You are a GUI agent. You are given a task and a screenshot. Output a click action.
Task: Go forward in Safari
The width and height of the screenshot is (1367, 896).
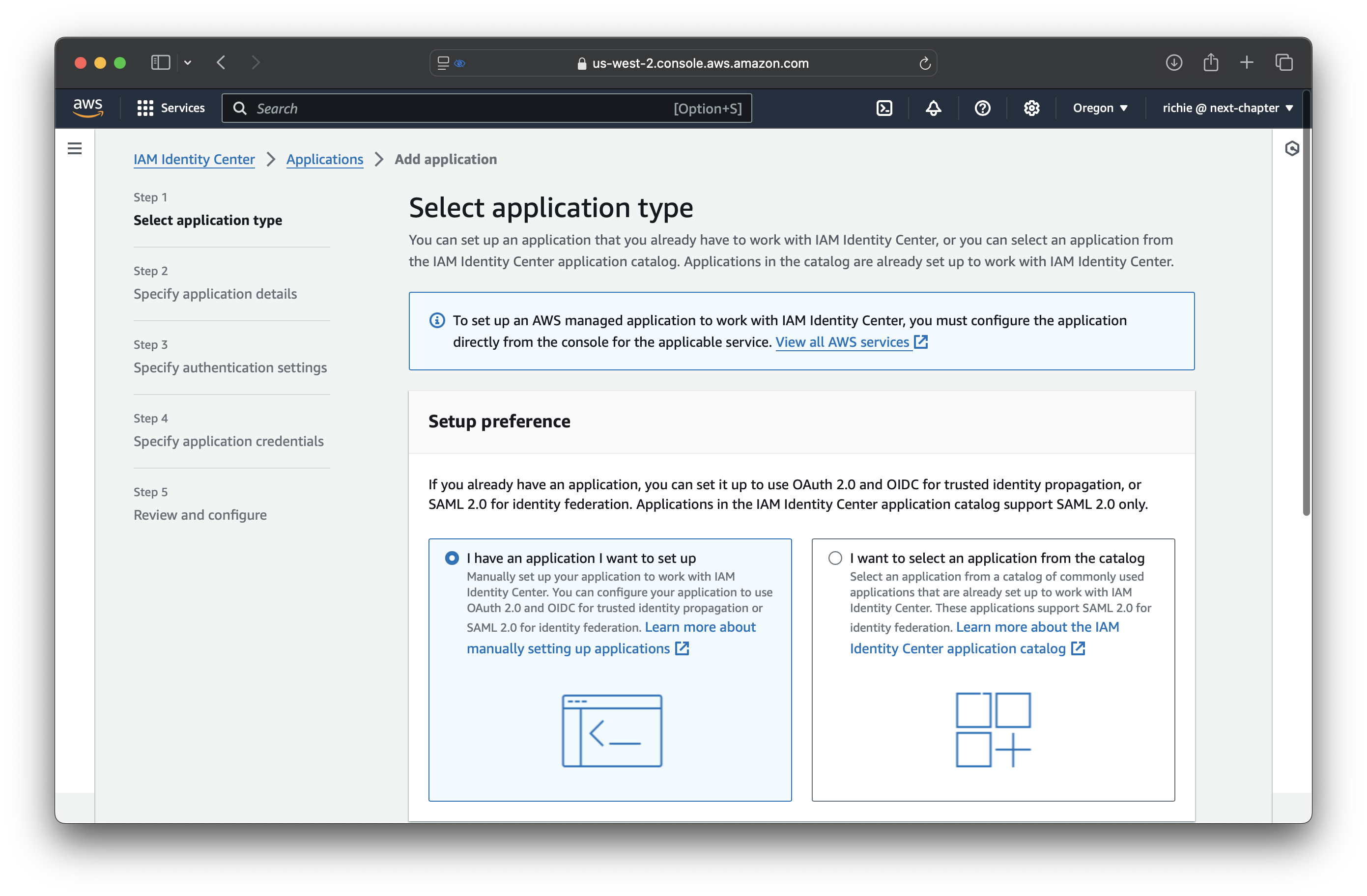tap(256, 62)
